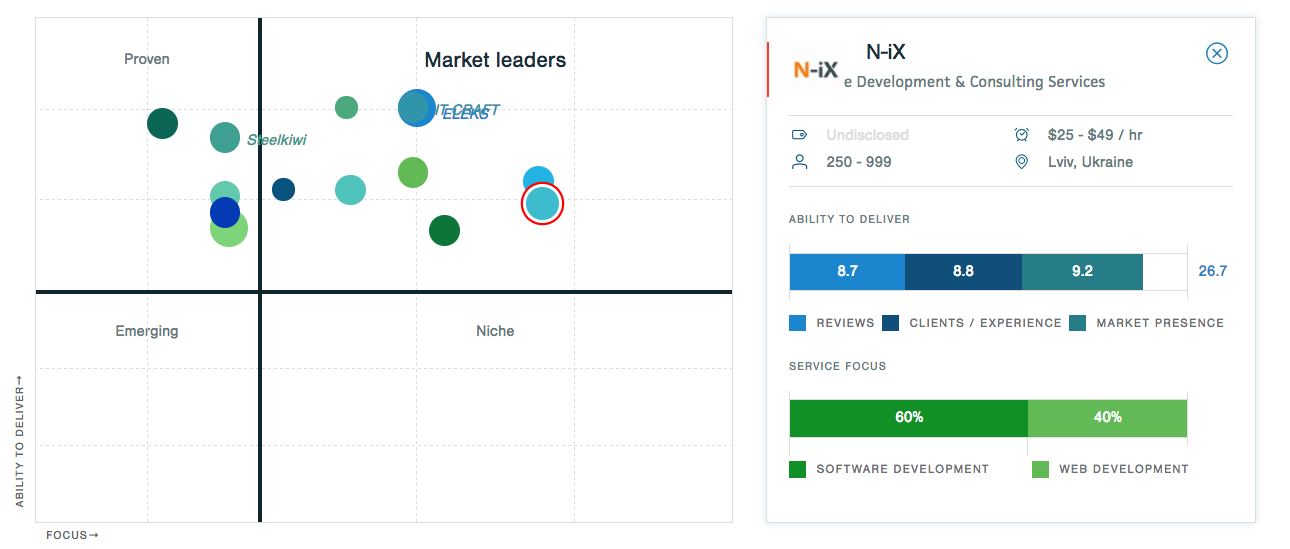Click the location pin icon near Lviv
The height and width of the screenshot is (549, 1290).
1021,162
